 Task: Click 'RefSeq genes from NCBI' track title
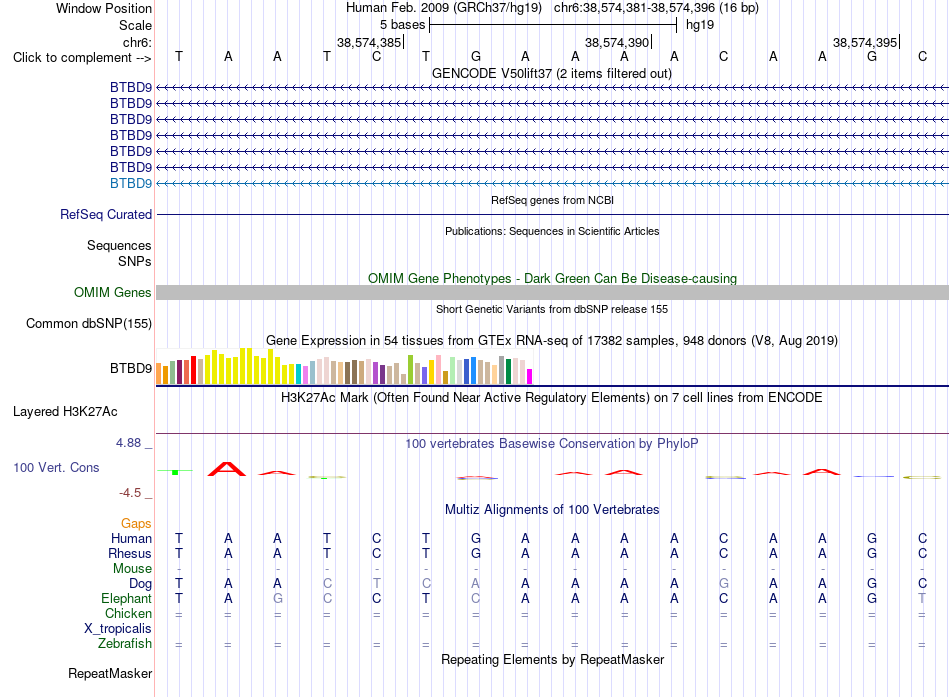tap(552, 200)
